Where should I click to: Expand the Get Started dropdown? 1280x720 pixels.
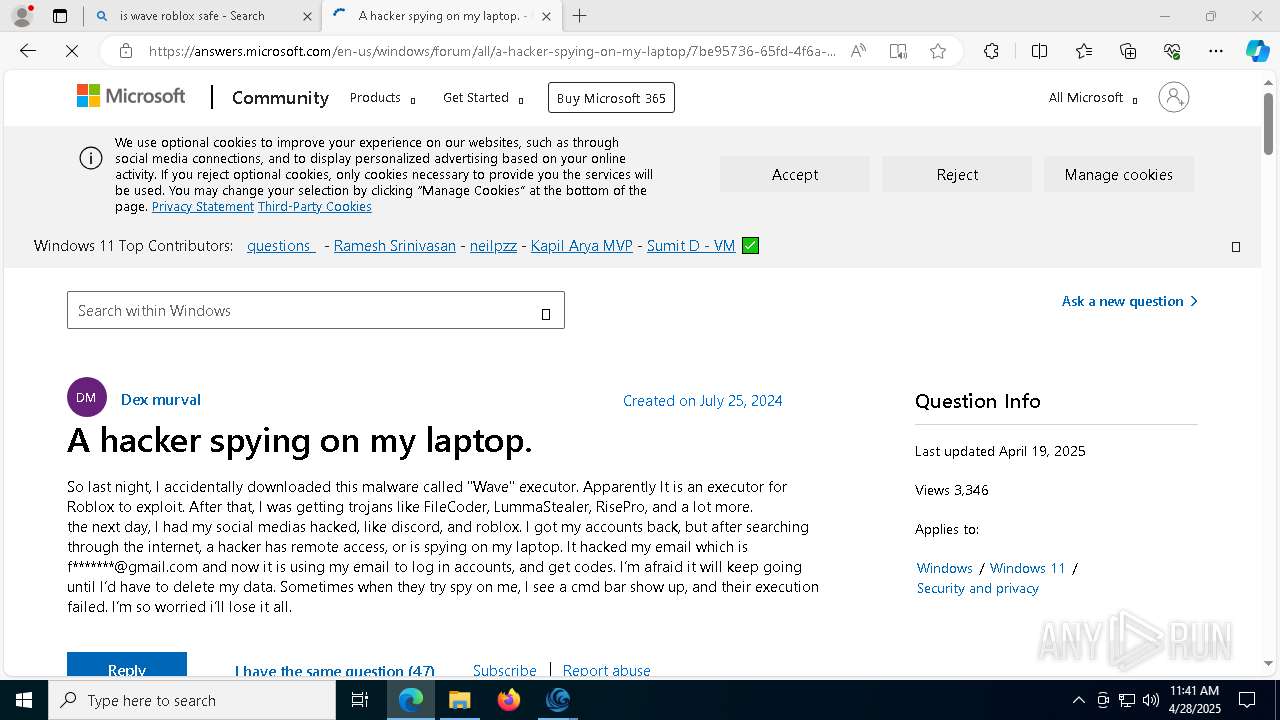(483, 97)
